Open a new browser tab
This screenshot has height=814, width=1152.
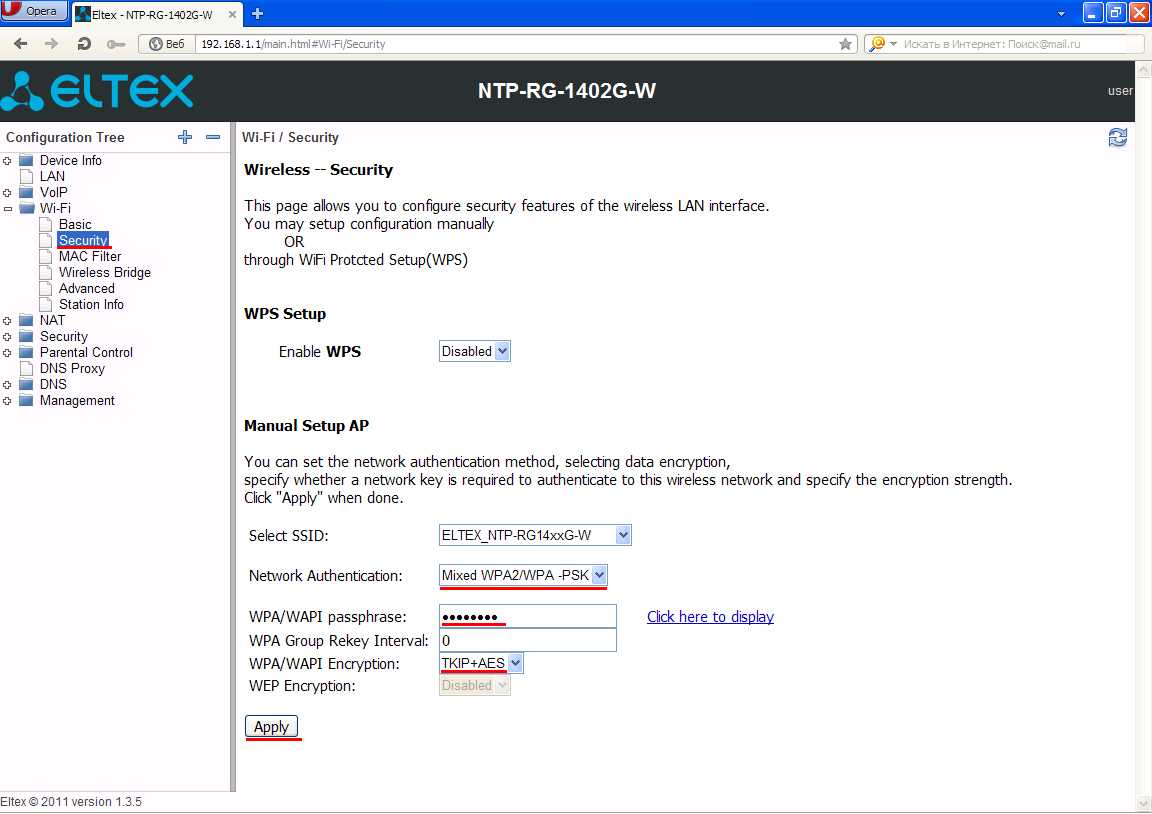(x=257, y=13)
